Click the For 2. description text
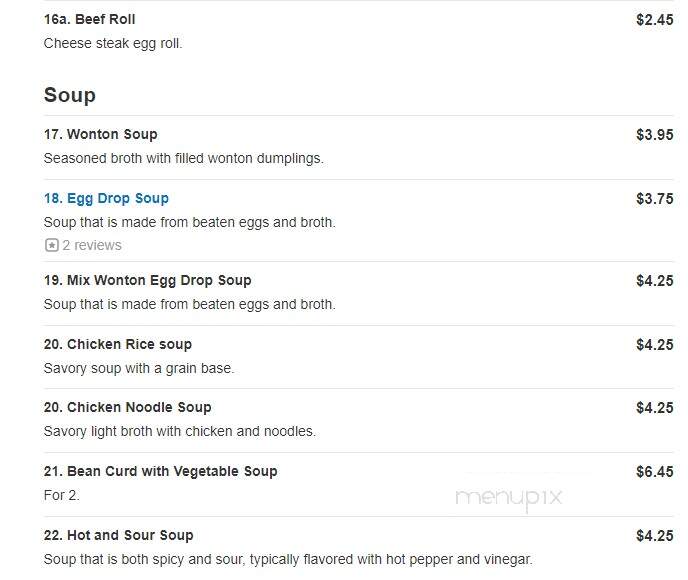Viewport: 688px width, 580px height. point(61,495)
